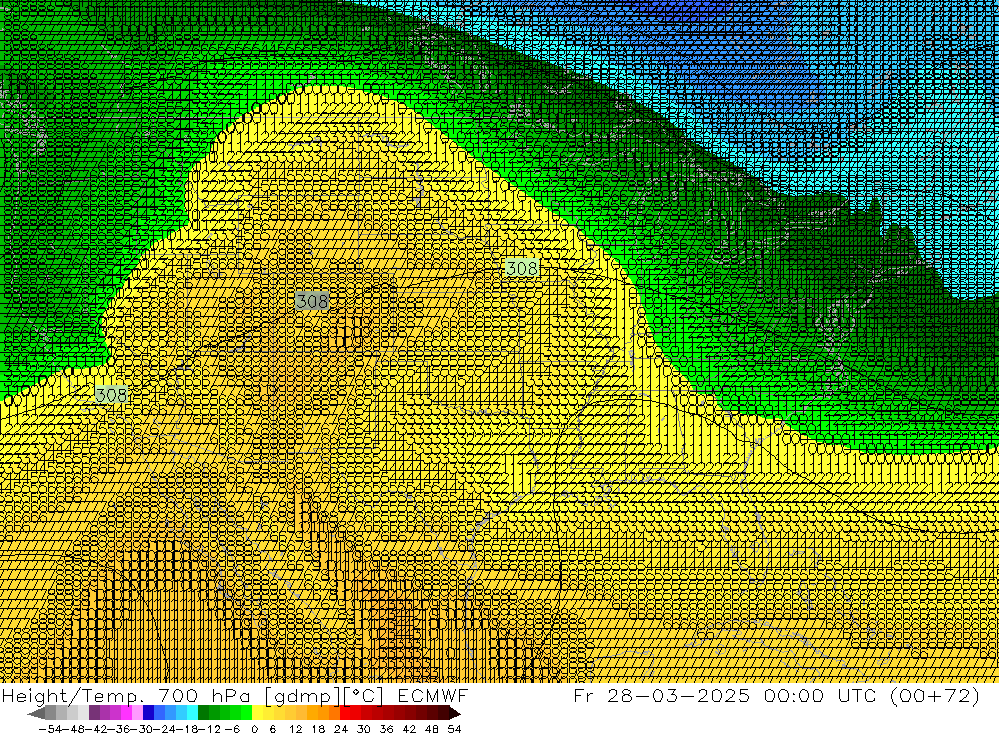Click the '[gdmp][°C]' units text

click(323, 695)
